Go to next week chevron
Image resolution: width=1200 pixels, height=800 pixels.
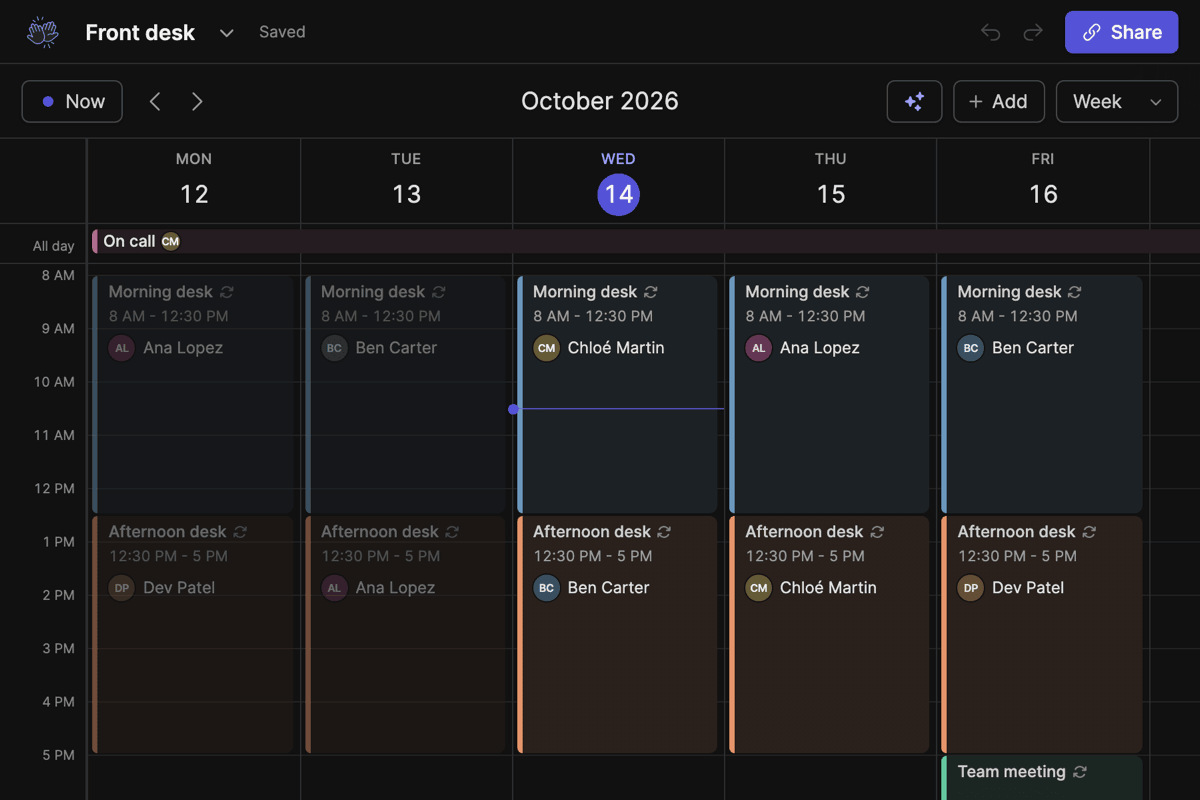(197, 101)
